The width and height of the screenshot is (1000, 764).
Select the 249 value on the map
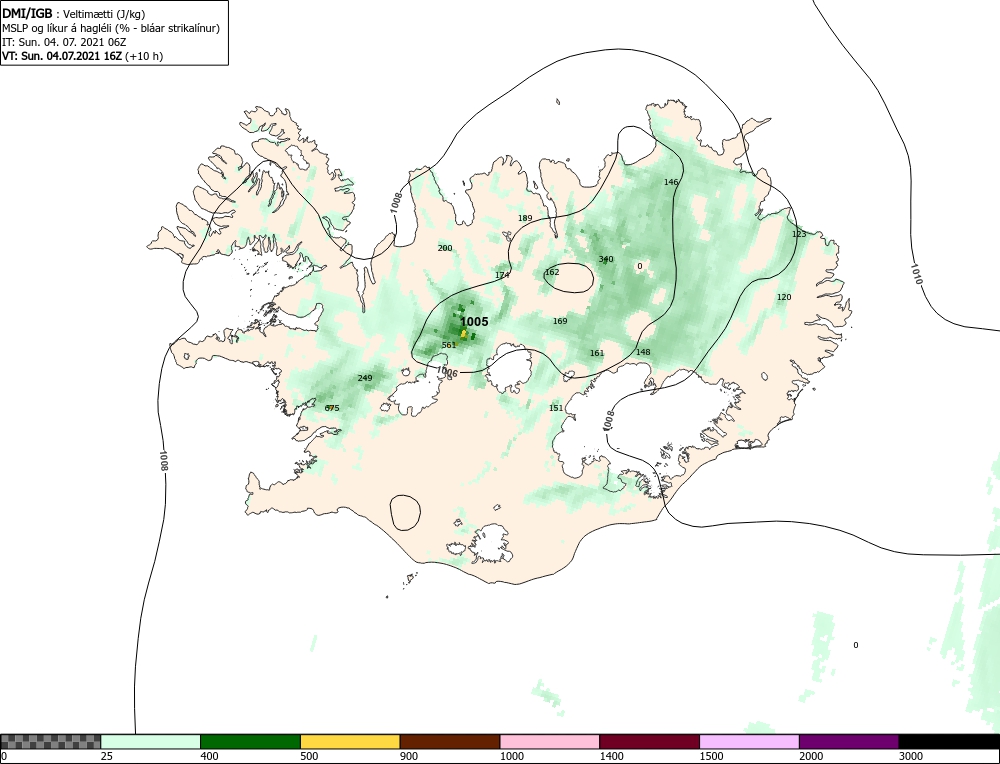click(x=365, y=378)
